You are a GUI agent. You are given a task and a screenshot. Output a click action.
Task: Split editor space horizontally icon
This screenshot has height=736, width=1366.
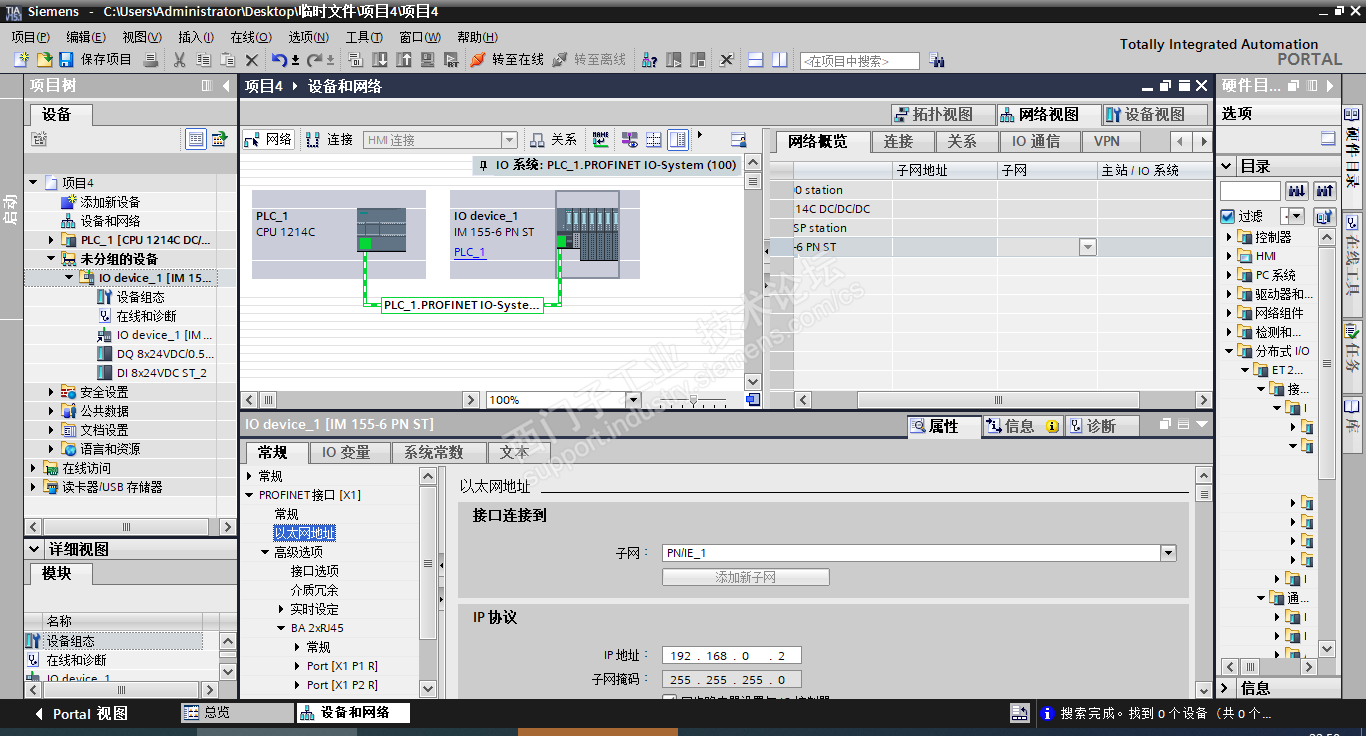click(755, 60)
